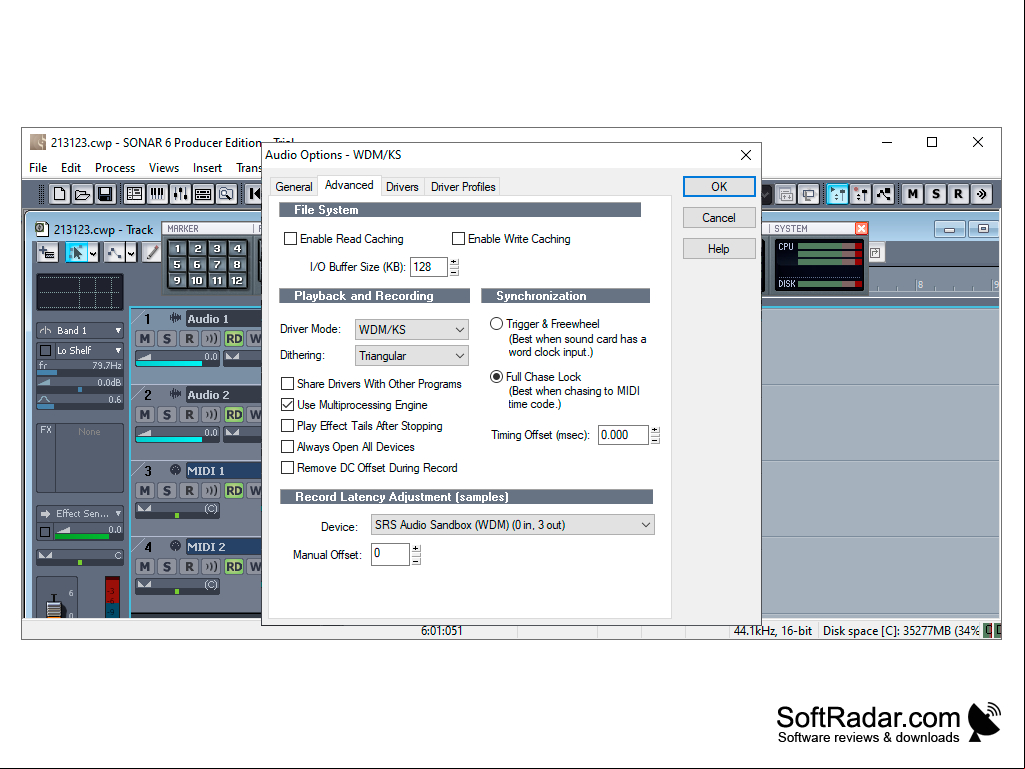Open the File menu
1025x769 pixels.
click(x=38, y=168)
